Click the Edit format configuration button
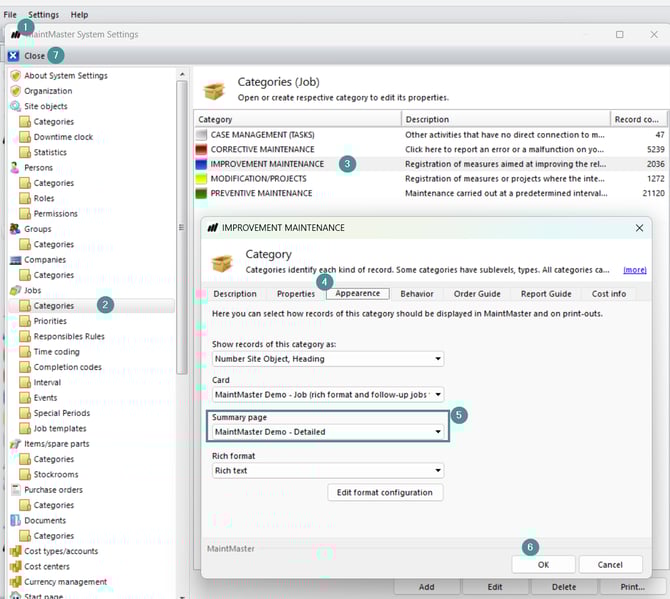 coord(385,492)
